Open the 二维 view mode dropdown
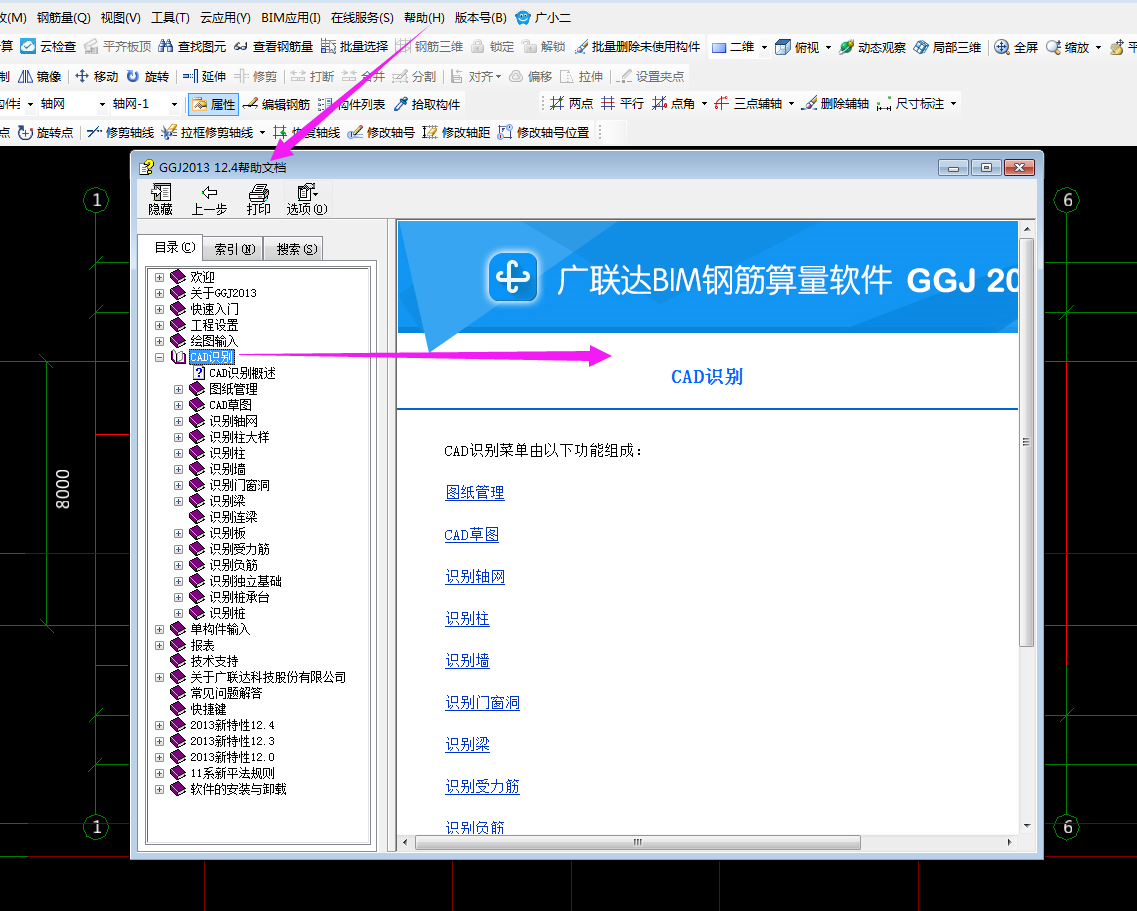The image size is (1137, 911). (x=764, y=47)
